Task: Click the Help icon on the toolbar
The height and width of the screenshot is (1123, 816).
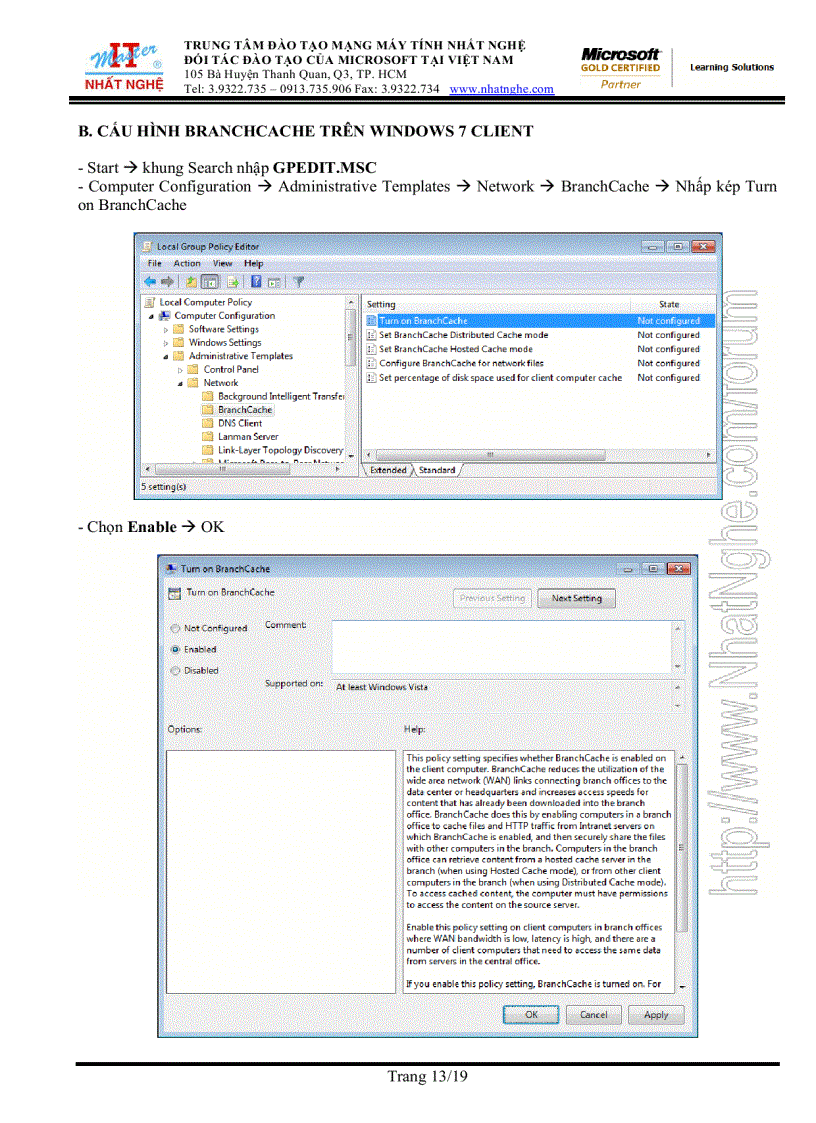Action: [256, 281]
